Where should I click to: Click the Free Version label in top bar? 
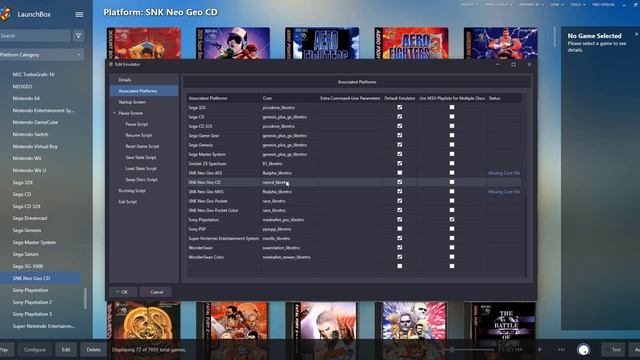(603, 4)
